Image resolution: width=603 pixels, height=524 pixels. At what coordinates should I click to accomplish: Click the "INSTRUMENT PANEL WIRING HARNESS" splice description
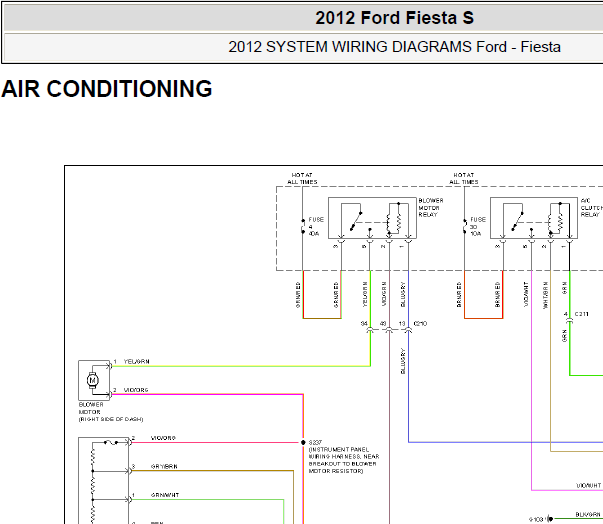point(344,460)
